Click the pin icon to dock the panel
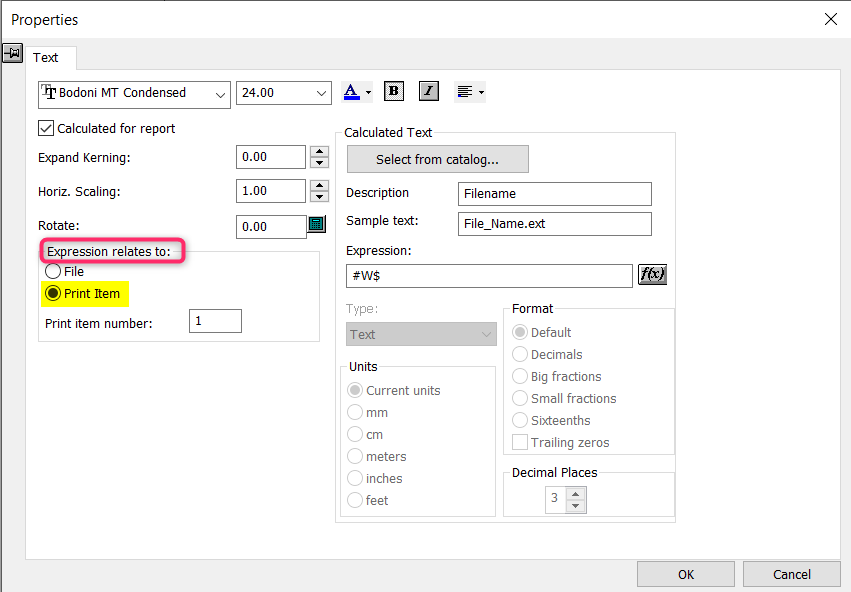The width and height of the screenshot is (851, 592). point(14,52)
